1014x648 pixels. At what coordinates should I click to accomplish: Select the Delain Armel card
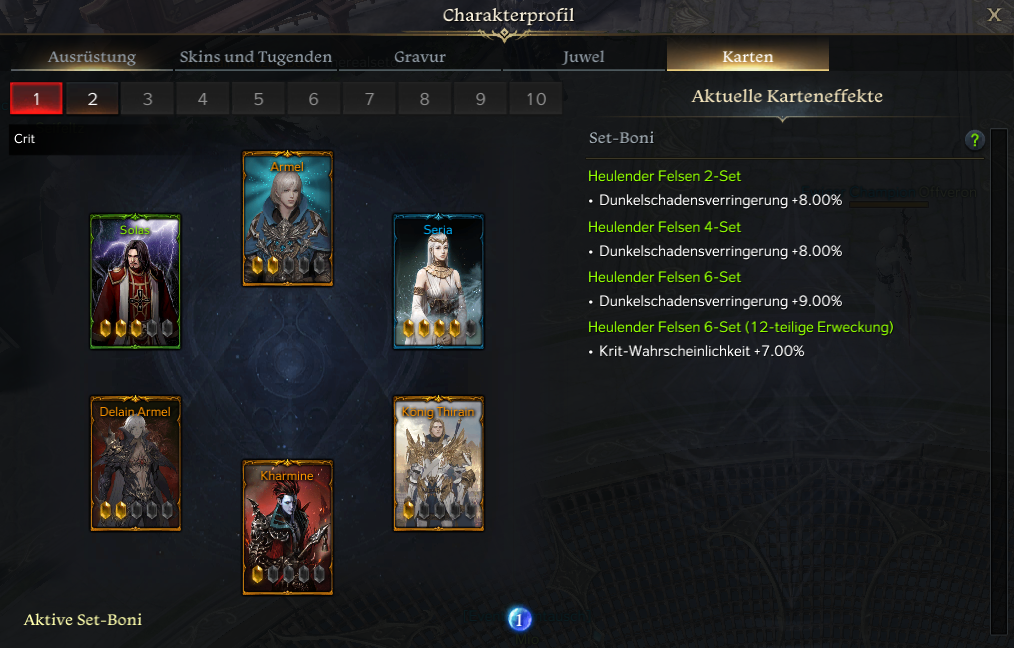pyautogui.click(x=135, y=464)
